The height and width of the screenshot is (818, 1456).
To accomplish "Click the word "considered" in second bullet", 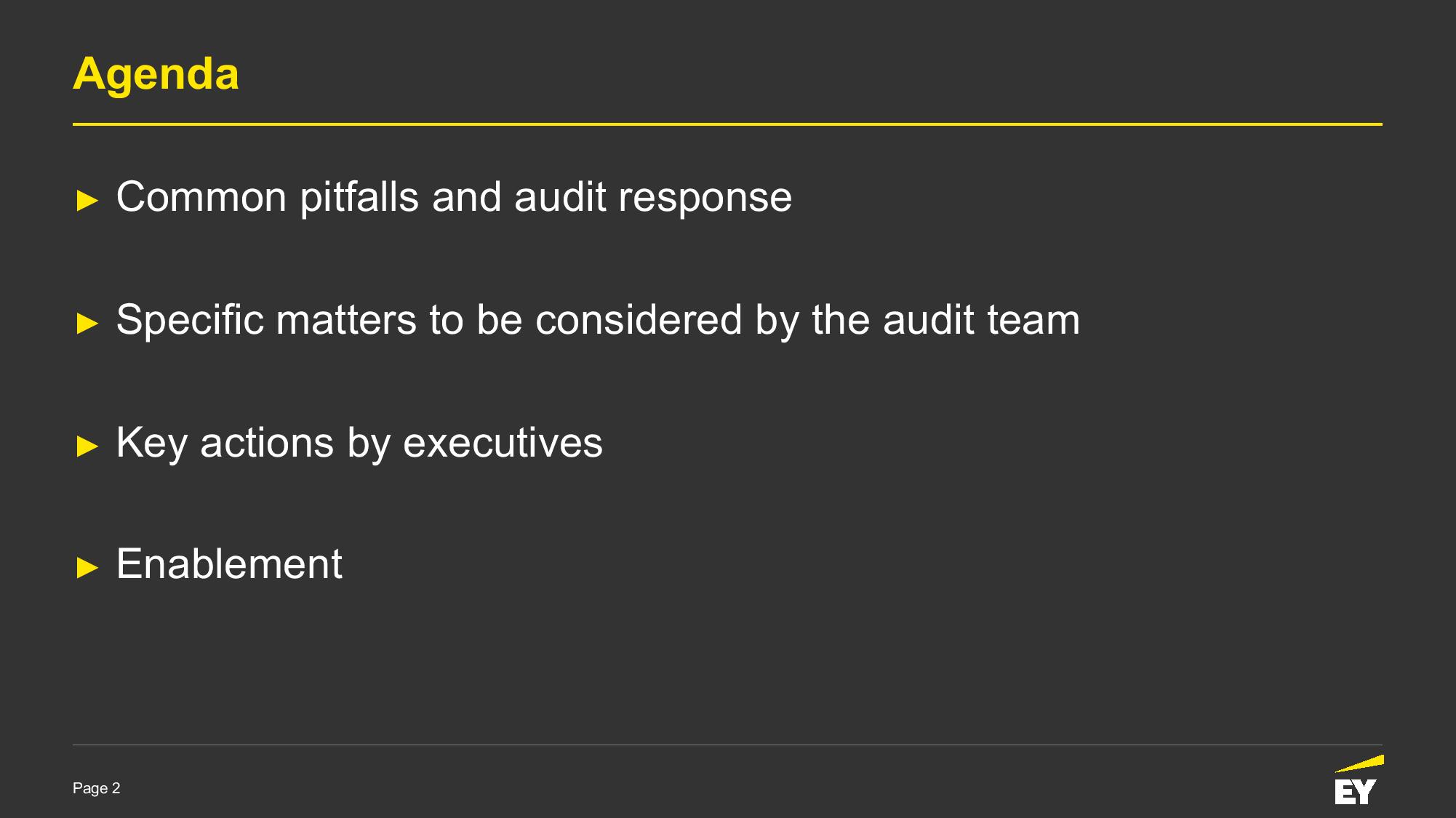I will [639, 320].
